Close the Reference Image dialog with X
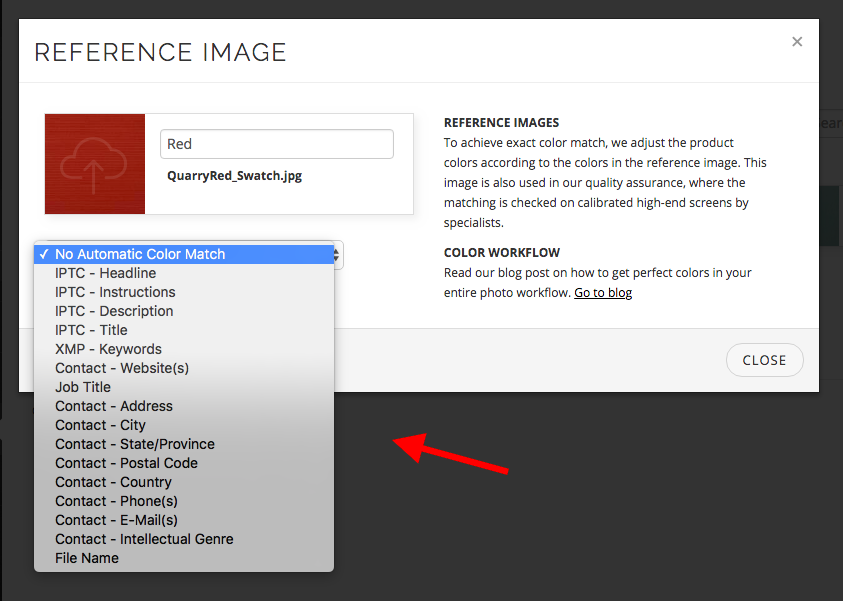The image size is (843, 601). [797, 42]
